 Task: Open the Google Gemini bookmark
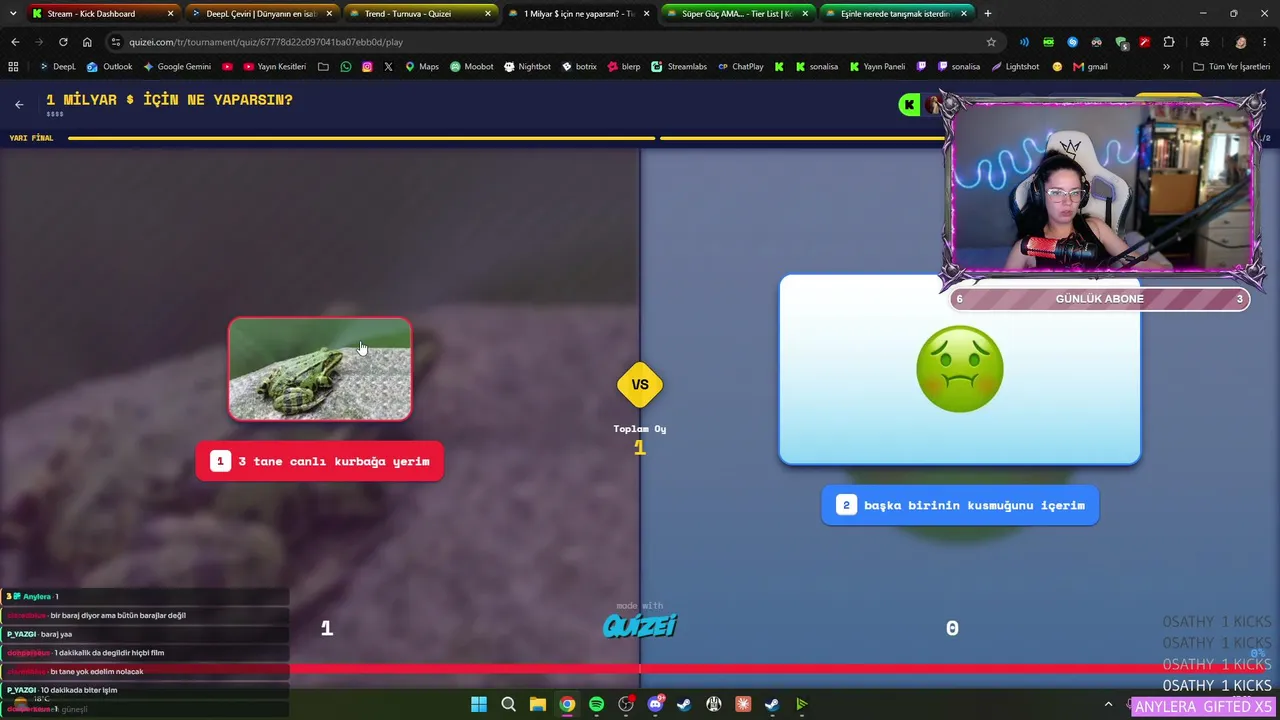[x=177, y=67]
